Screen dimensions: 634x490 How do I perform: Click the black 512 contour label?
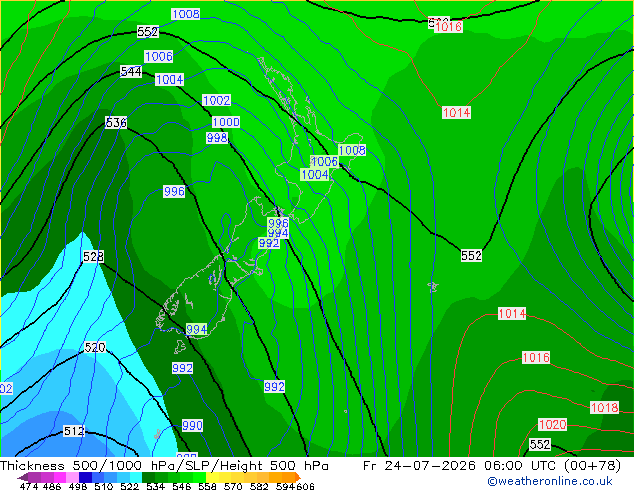click(x=74, y=431)
